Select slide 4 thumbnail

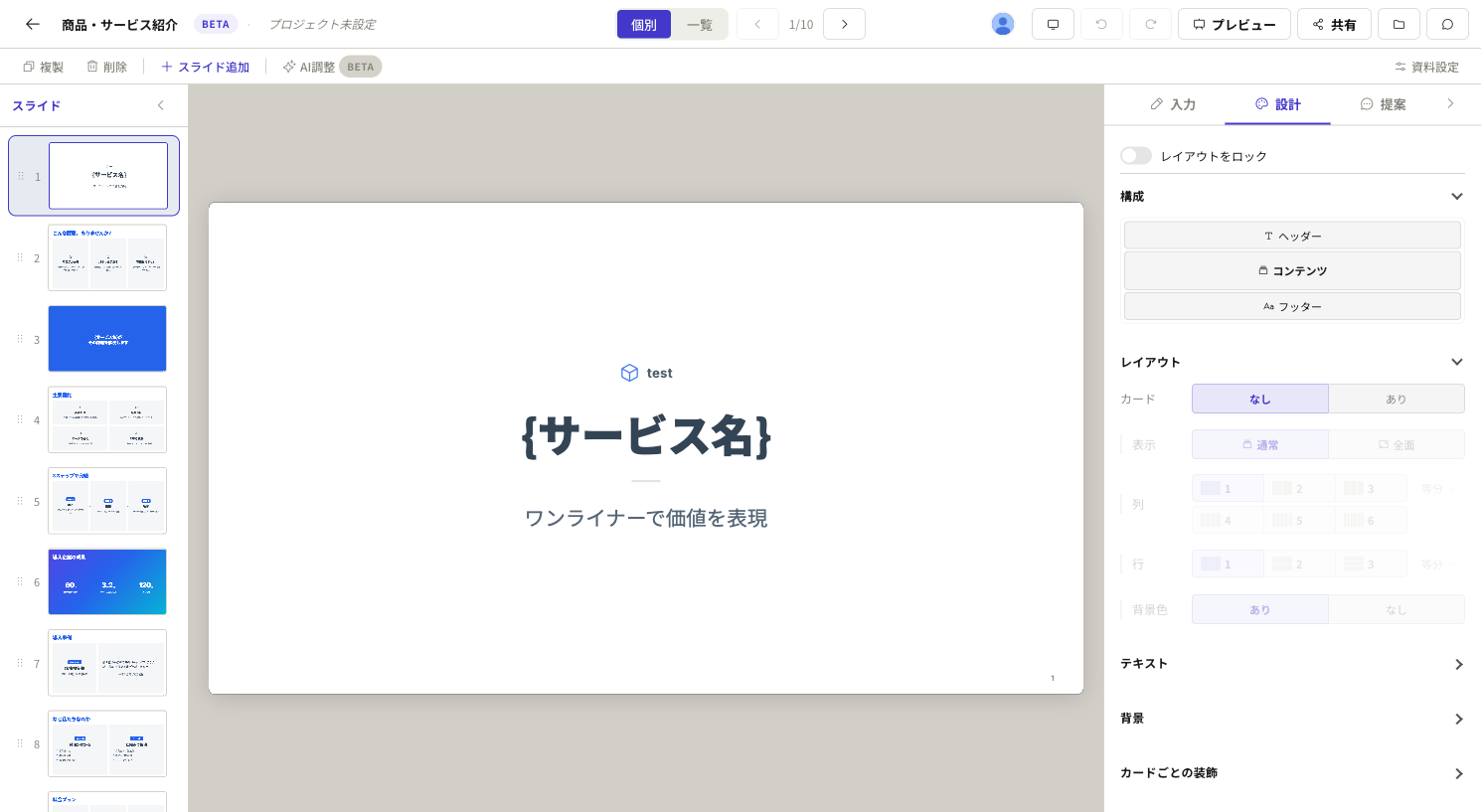[107, 419]
